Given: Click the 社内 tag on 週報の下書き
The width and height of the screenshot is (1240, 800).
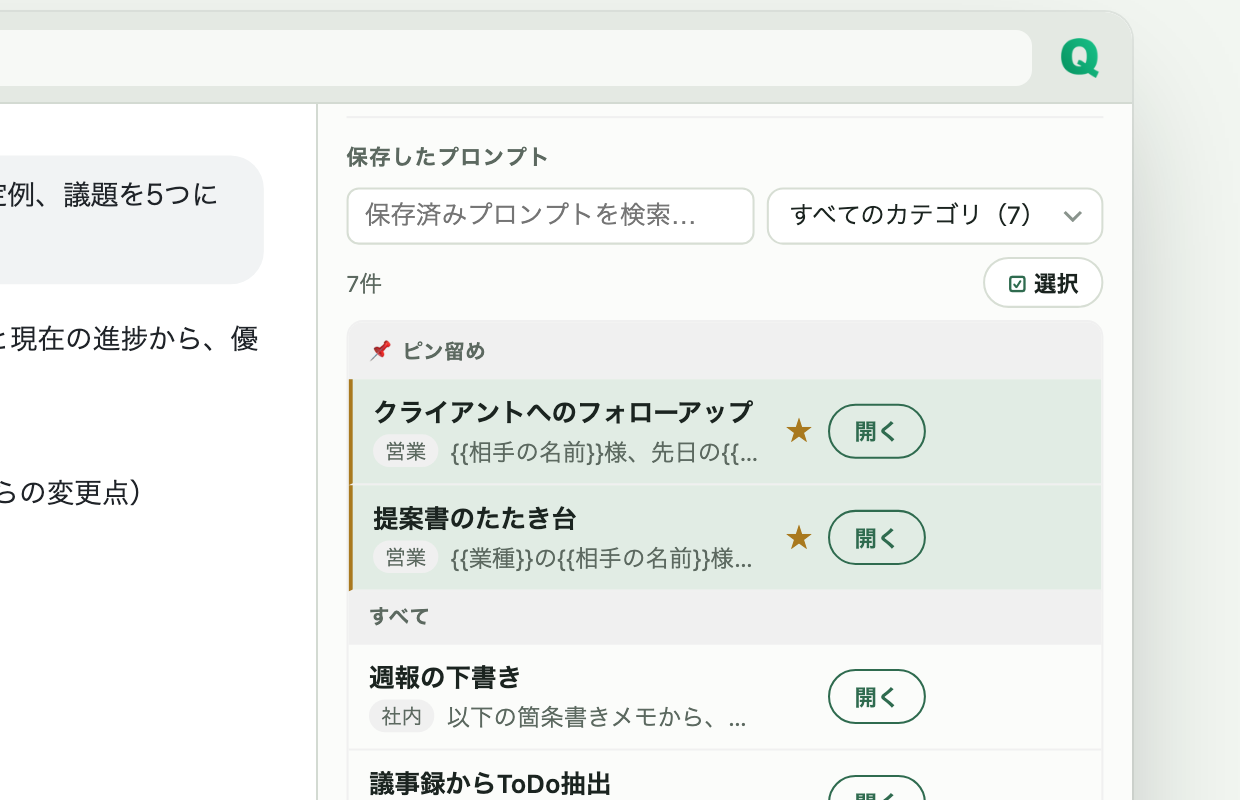Looking at the screenshot, I should 401,716.
